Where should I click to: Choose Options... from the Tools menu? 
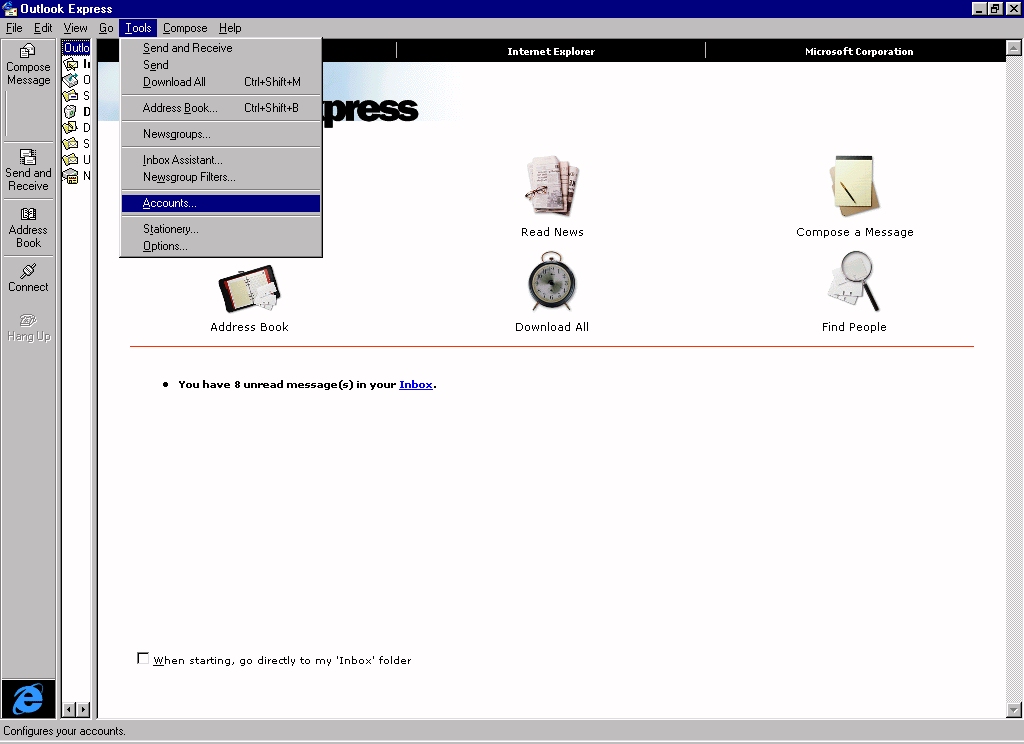221,246
